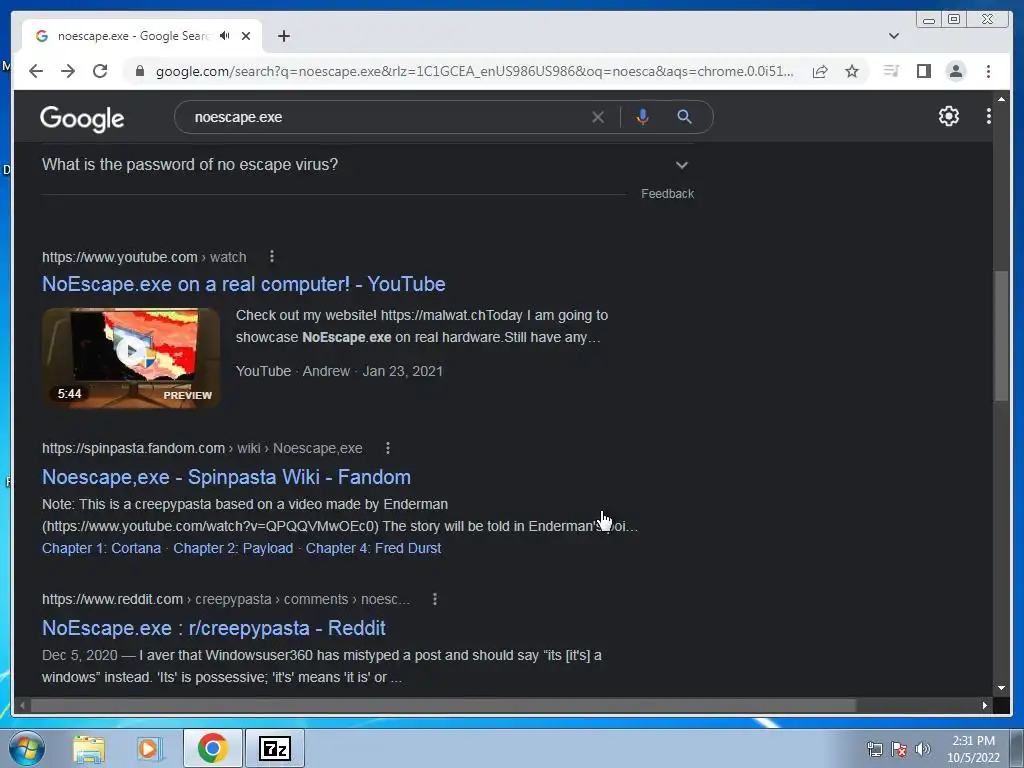Viewport: 1024px width, 768px height.
Task: Click the youtube.com watch URL breadcrumb
Action: pos(144,257)
